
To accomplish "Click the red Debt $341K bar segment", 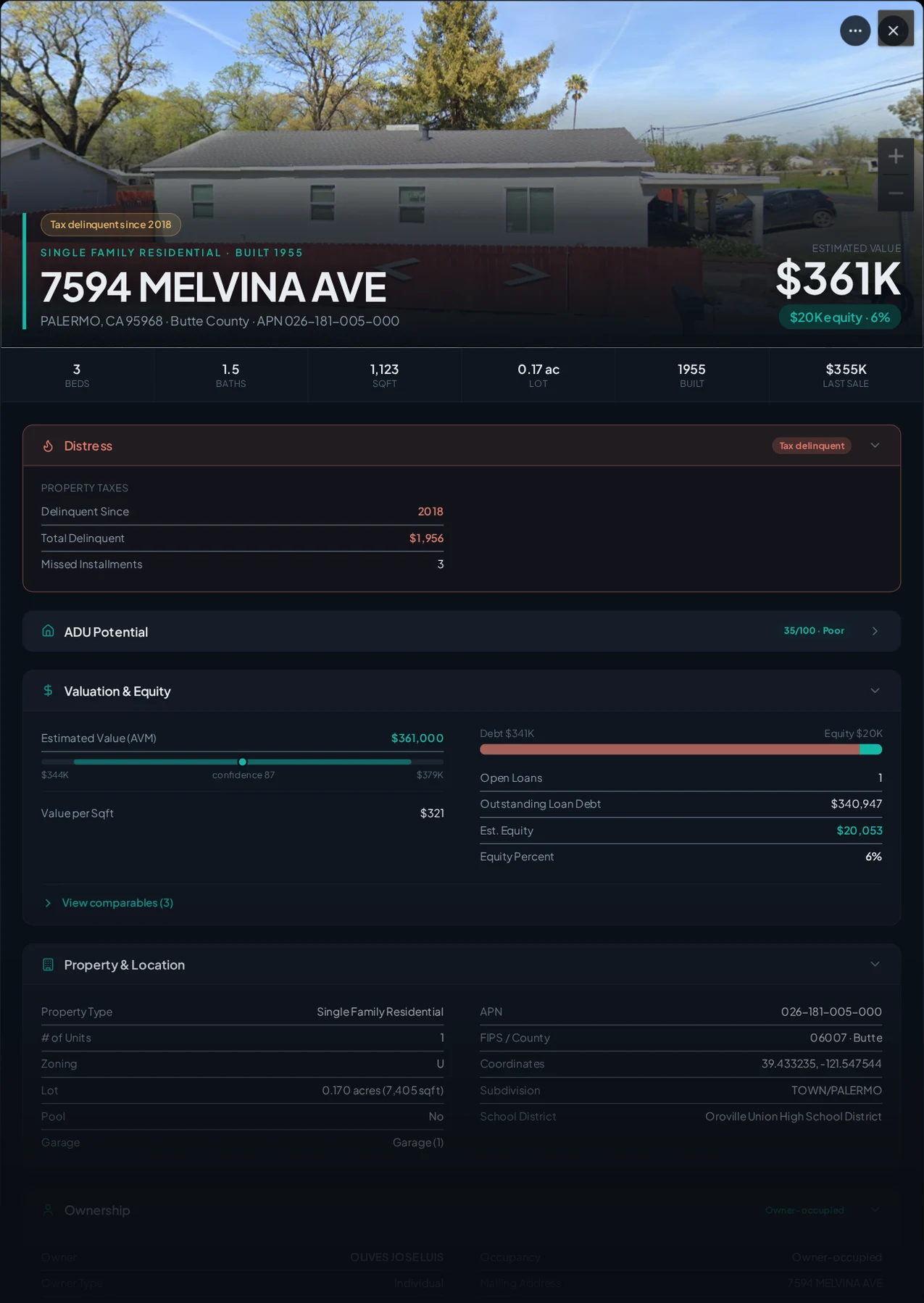I will point(670,749).
